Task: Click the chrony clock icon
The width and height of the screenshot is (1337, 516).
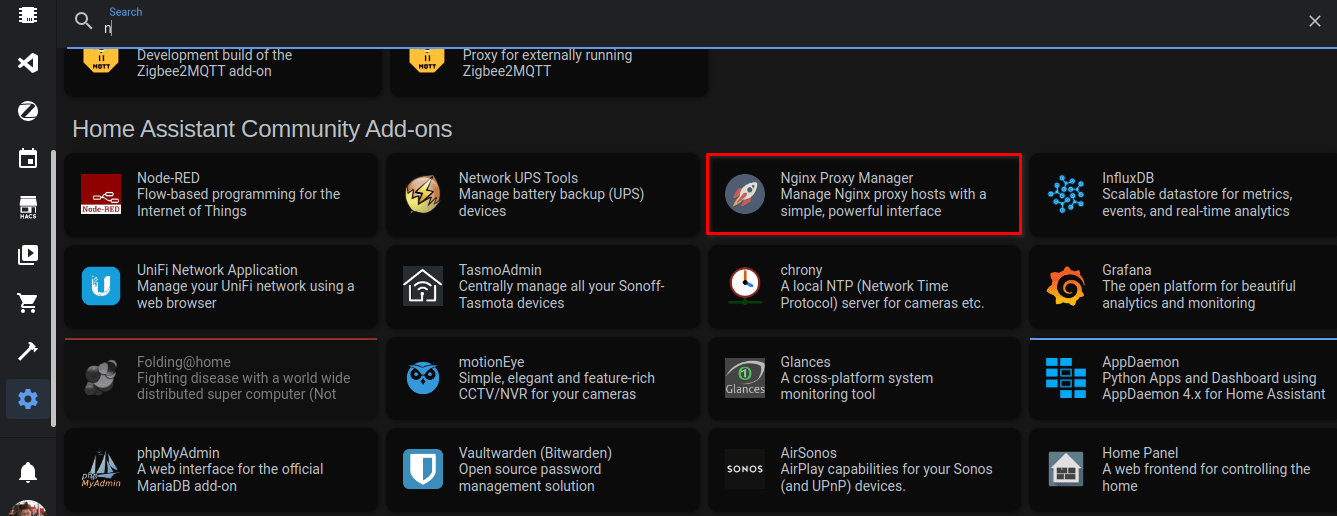Action: pyautogui.click(x=745, y=286)
